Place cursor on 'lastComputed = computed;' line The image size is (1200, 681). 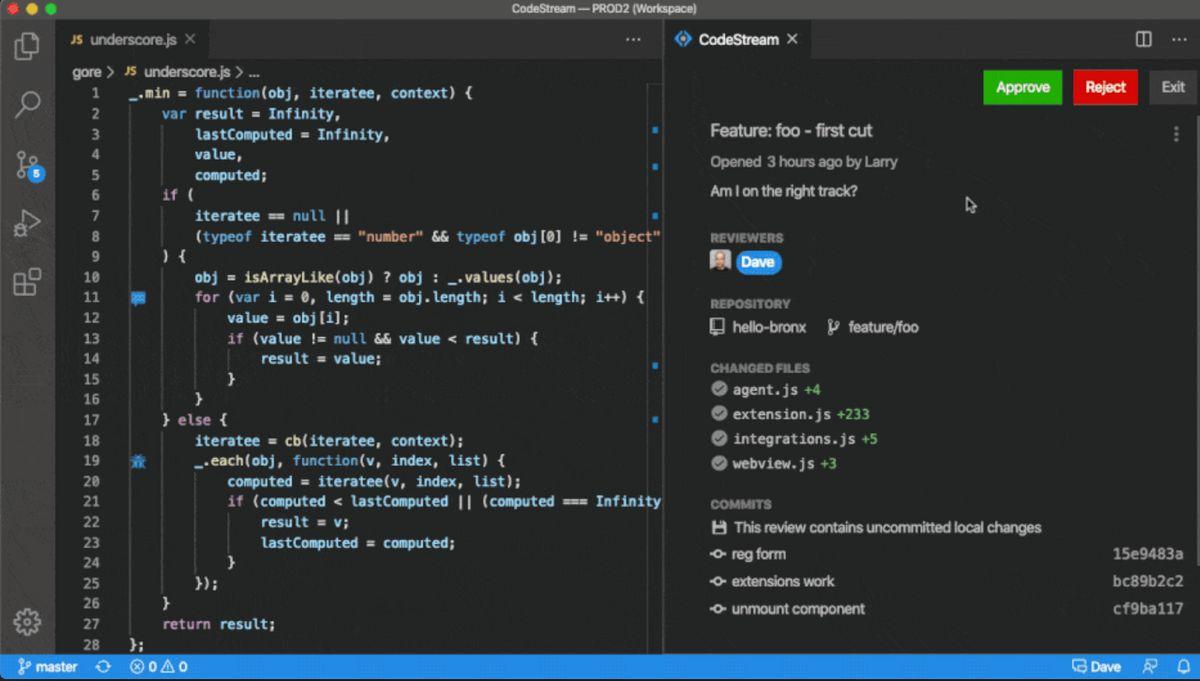[x=358, y=543]
